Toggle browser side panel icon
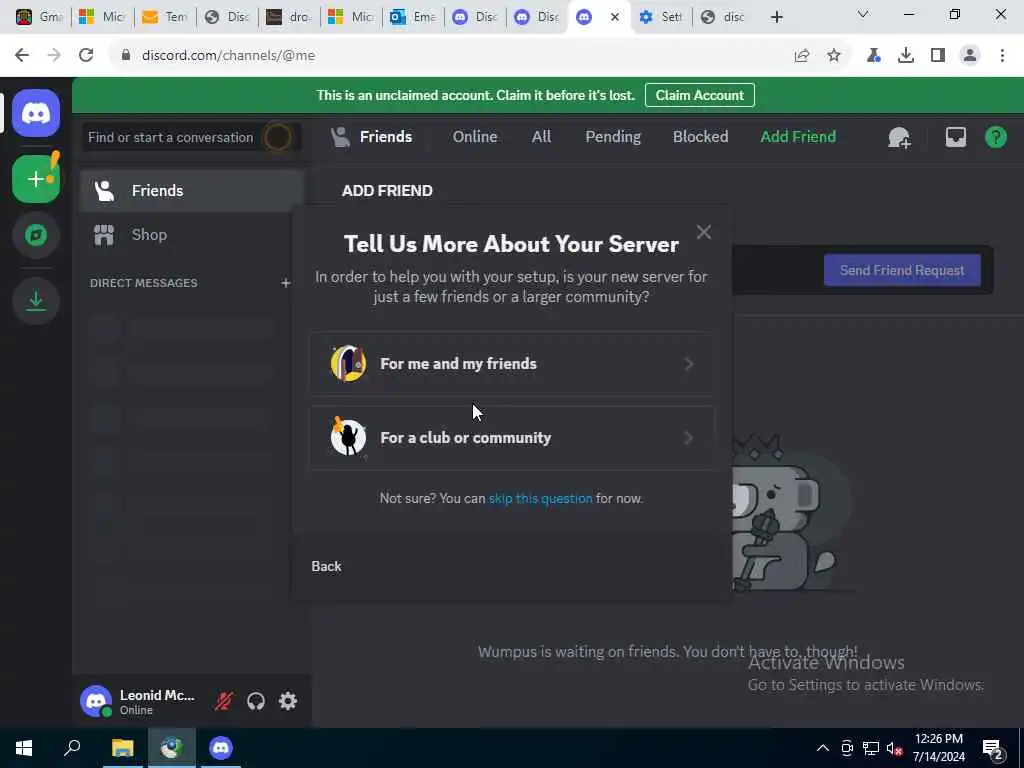The height and width of the screenshot is (768, 1024). [937, 56]
